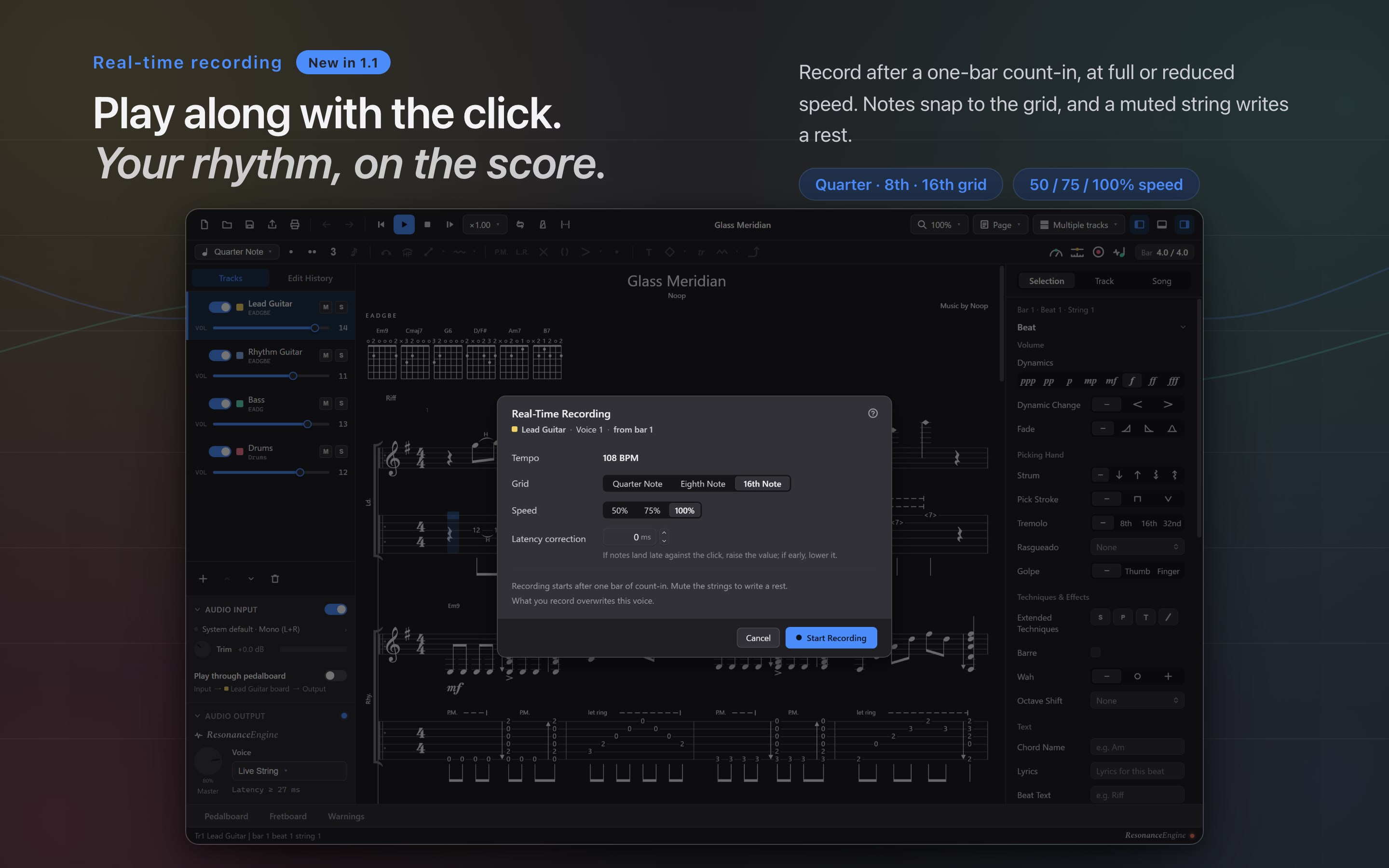Switch to the Song tab in inspector
1389x868 pixels.
1161,281
